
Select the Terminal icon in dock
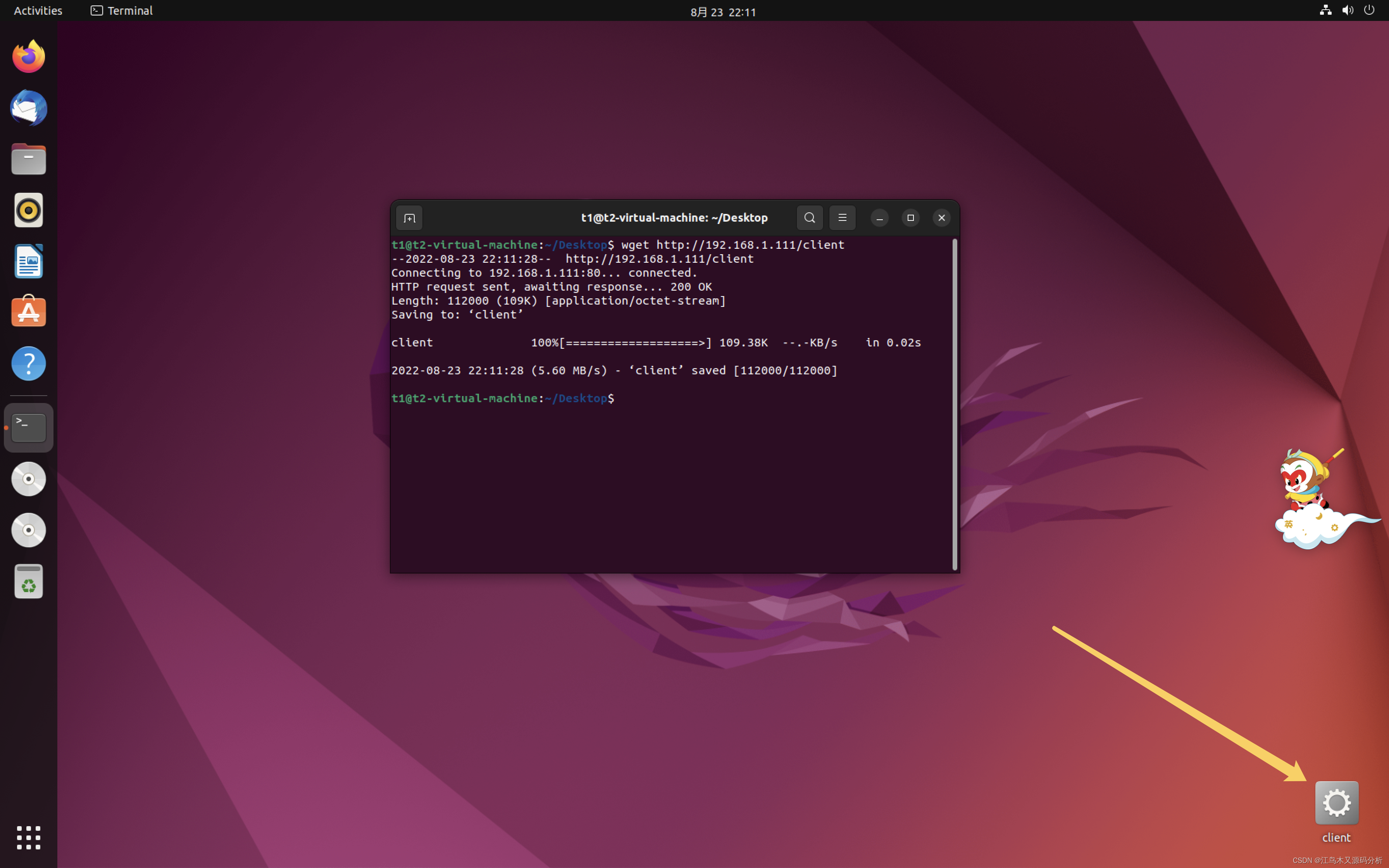29,428
